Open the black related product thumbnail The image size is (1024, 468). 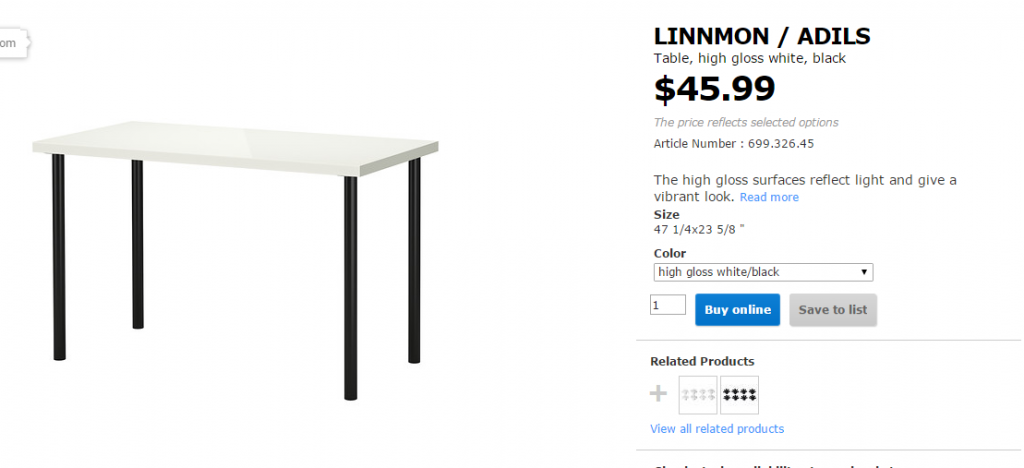(x=739, y=395)
